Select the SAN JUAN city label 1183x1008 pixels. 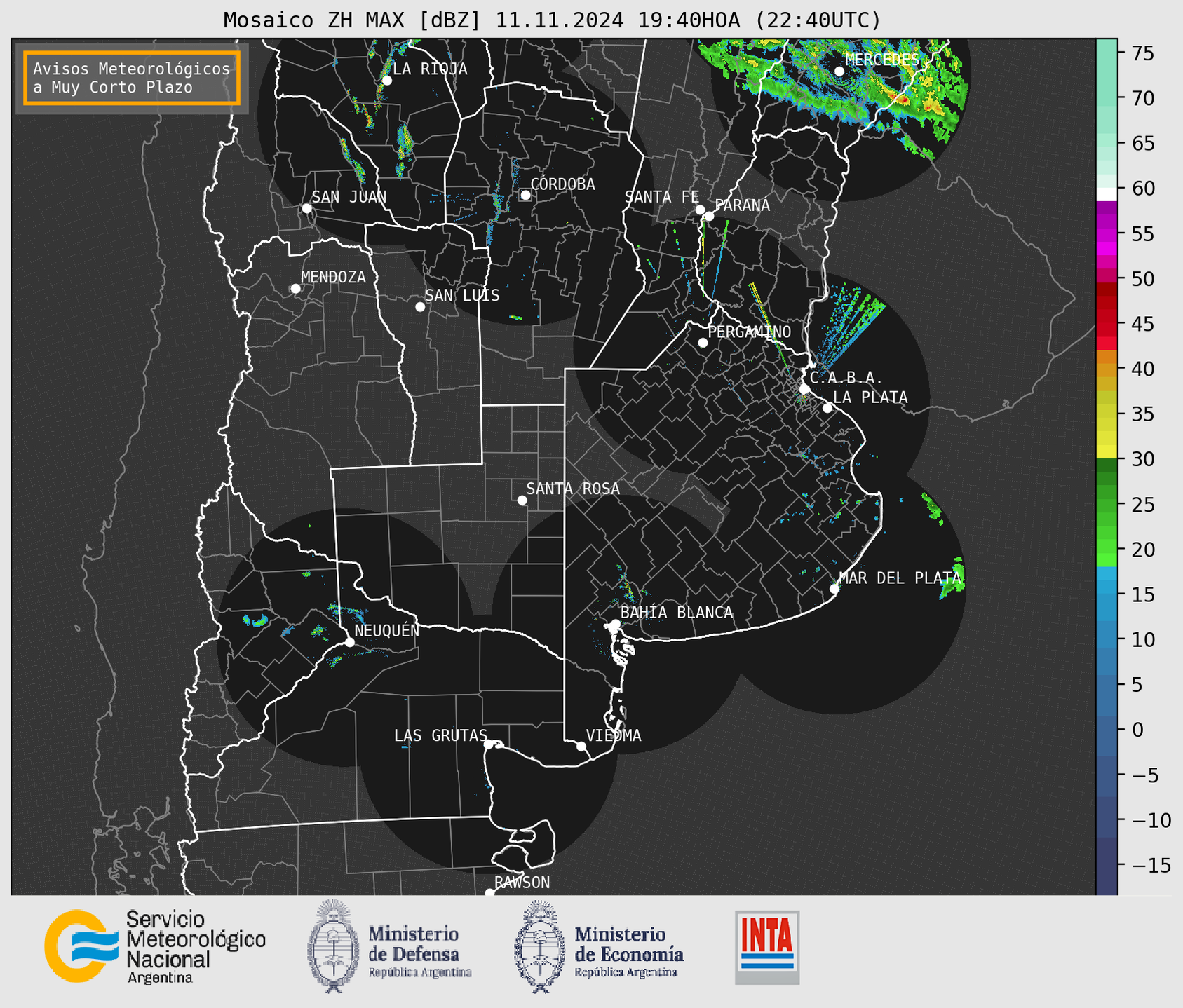click(x=349, y=197)
